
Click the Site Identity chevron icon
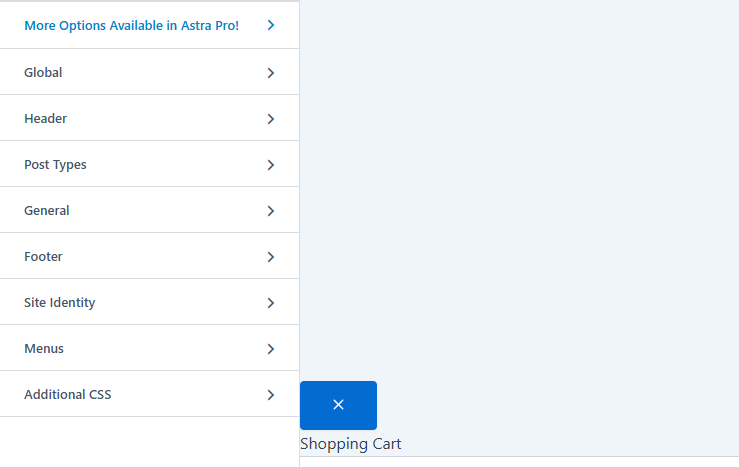coord(271,303)
